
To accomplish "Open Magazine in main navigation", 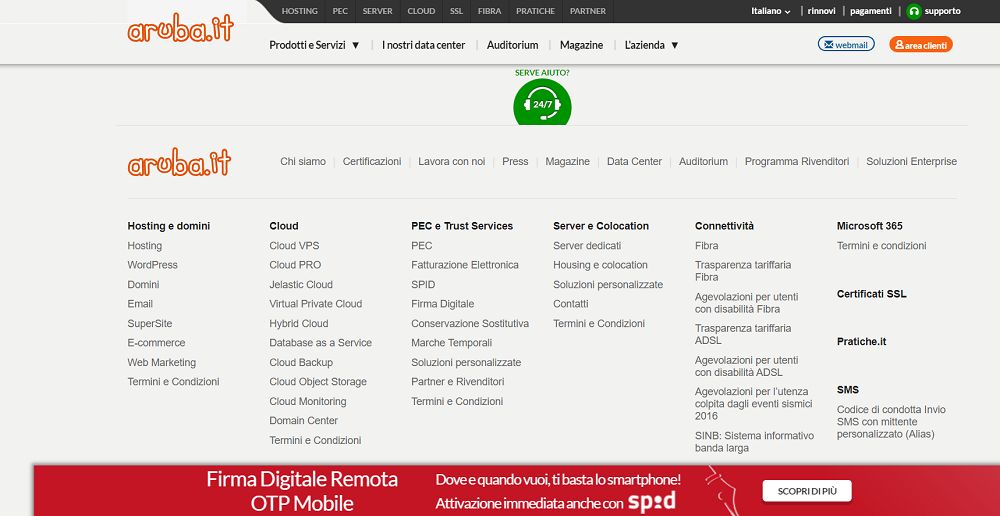I will [581, 45].
